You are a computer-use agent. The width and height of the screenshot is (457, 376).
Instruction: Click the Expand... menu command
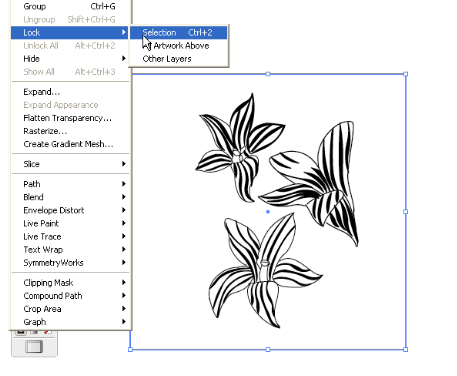coord(70,92)
